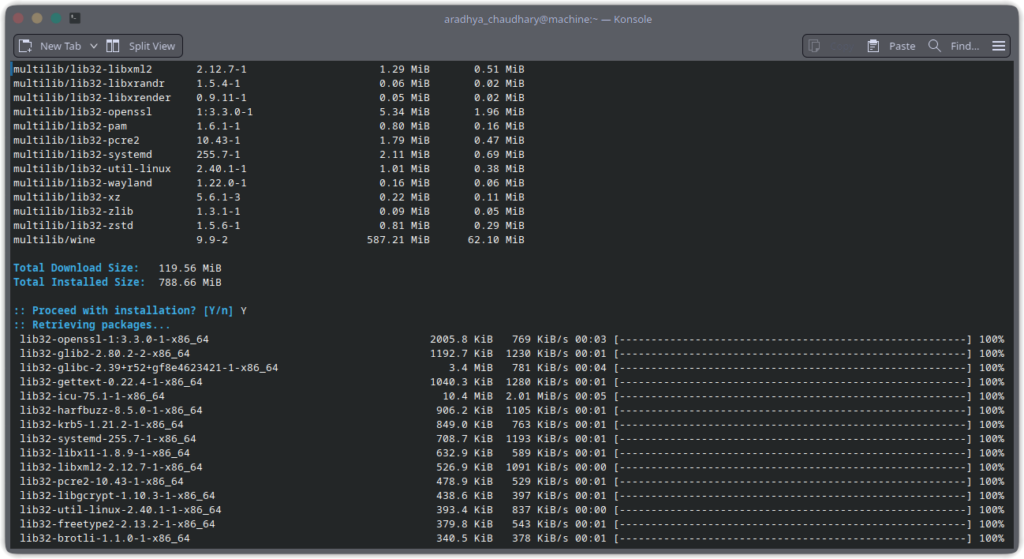
Task: Expand the New Tab dropdown arrow
Action: [93, 46]
